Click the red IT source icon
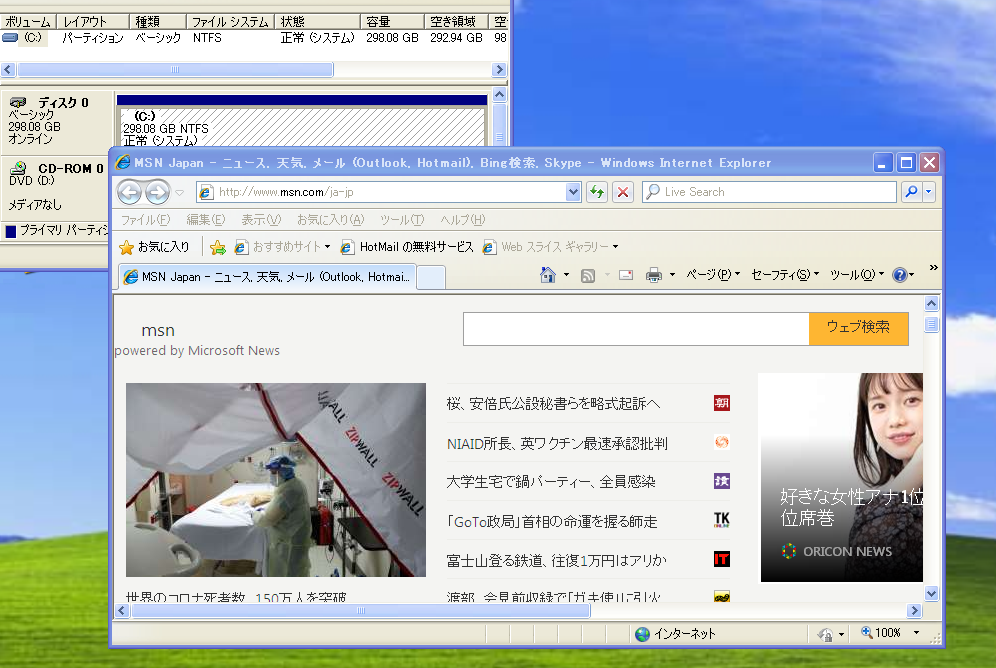The image size is (996, 668). point(722,559)
